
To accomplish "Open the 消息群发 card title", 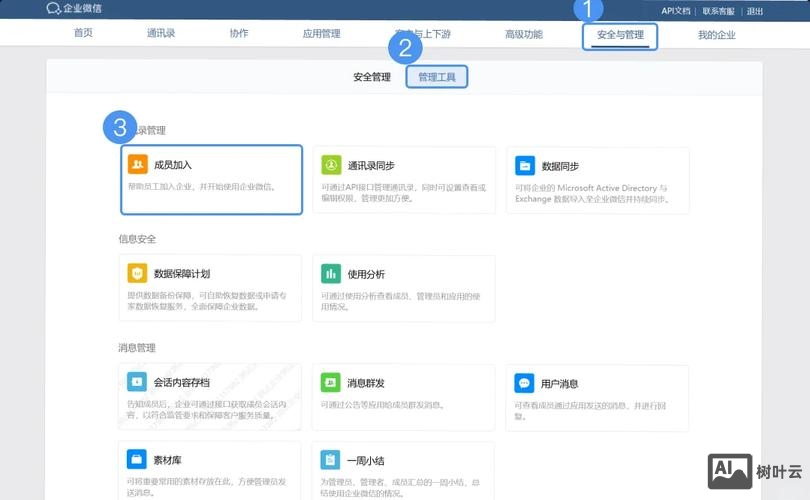I will click(x=366, y=383).
